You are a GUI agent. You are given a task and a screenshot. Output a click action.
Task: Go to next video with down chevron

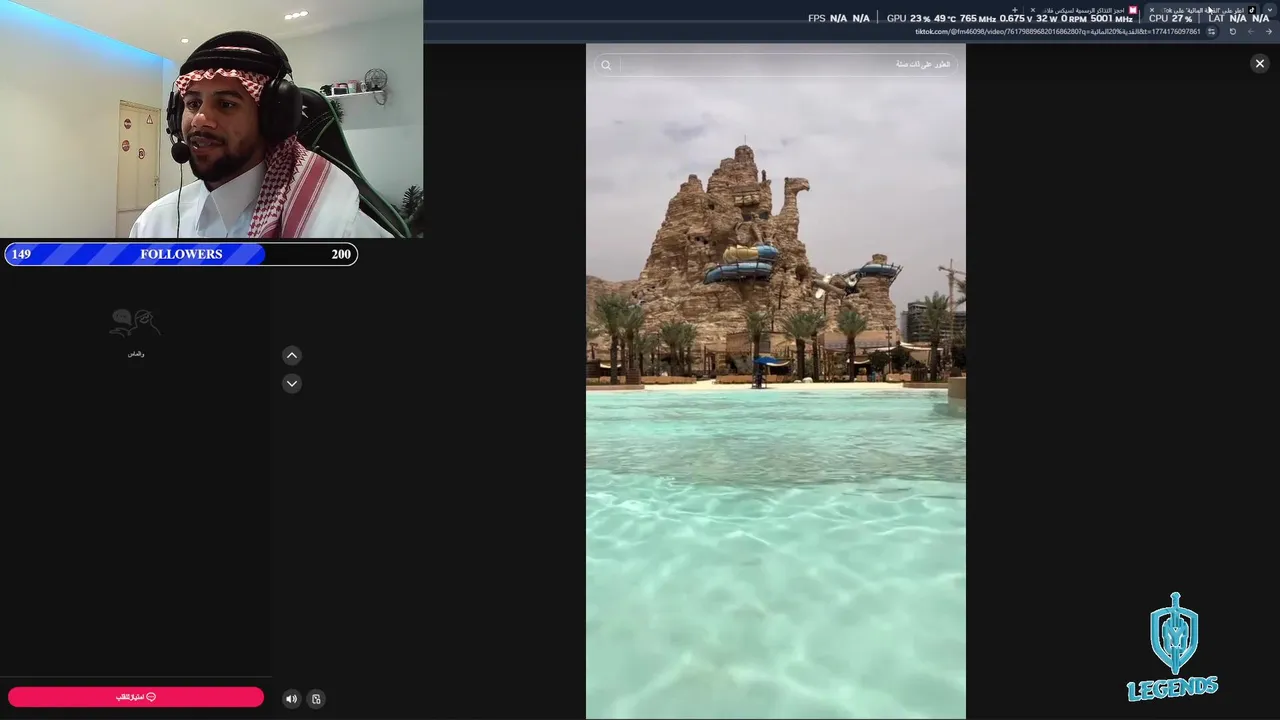click(292, 383)
